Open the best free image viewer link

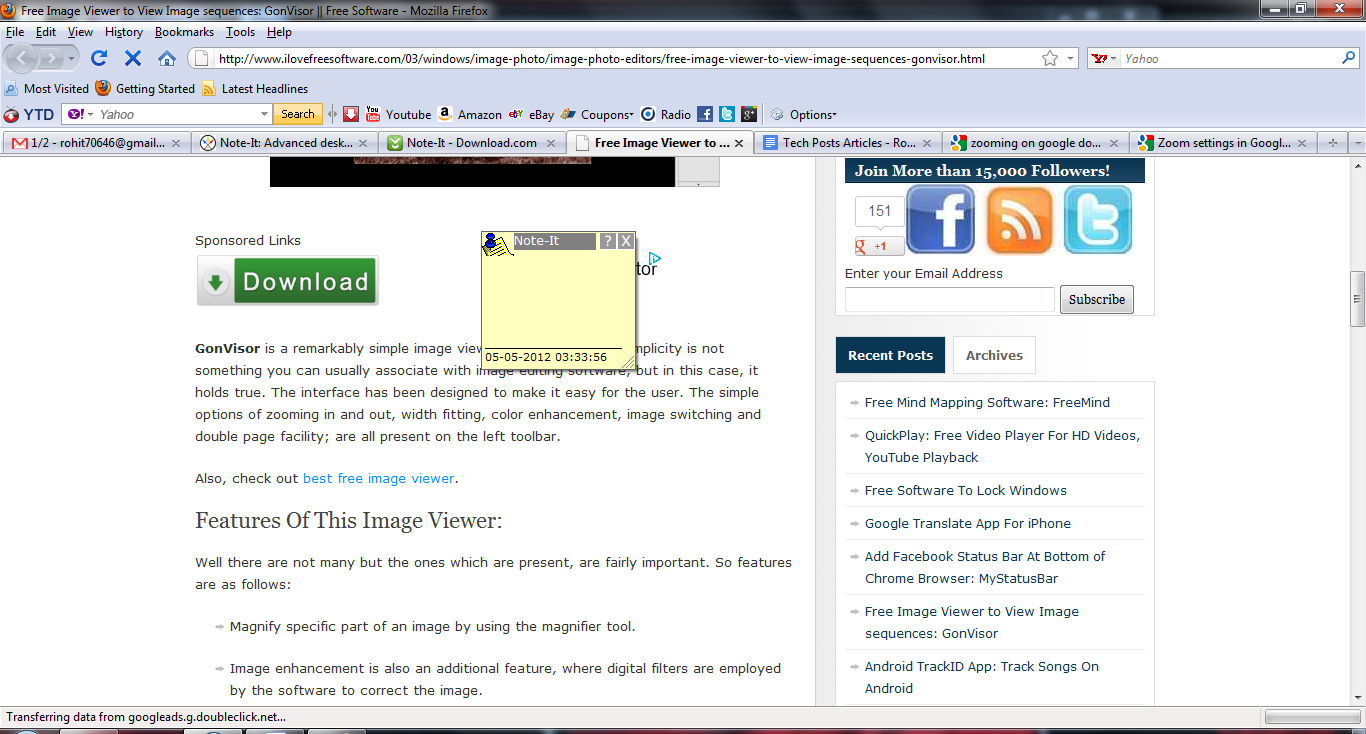(379, 478)
